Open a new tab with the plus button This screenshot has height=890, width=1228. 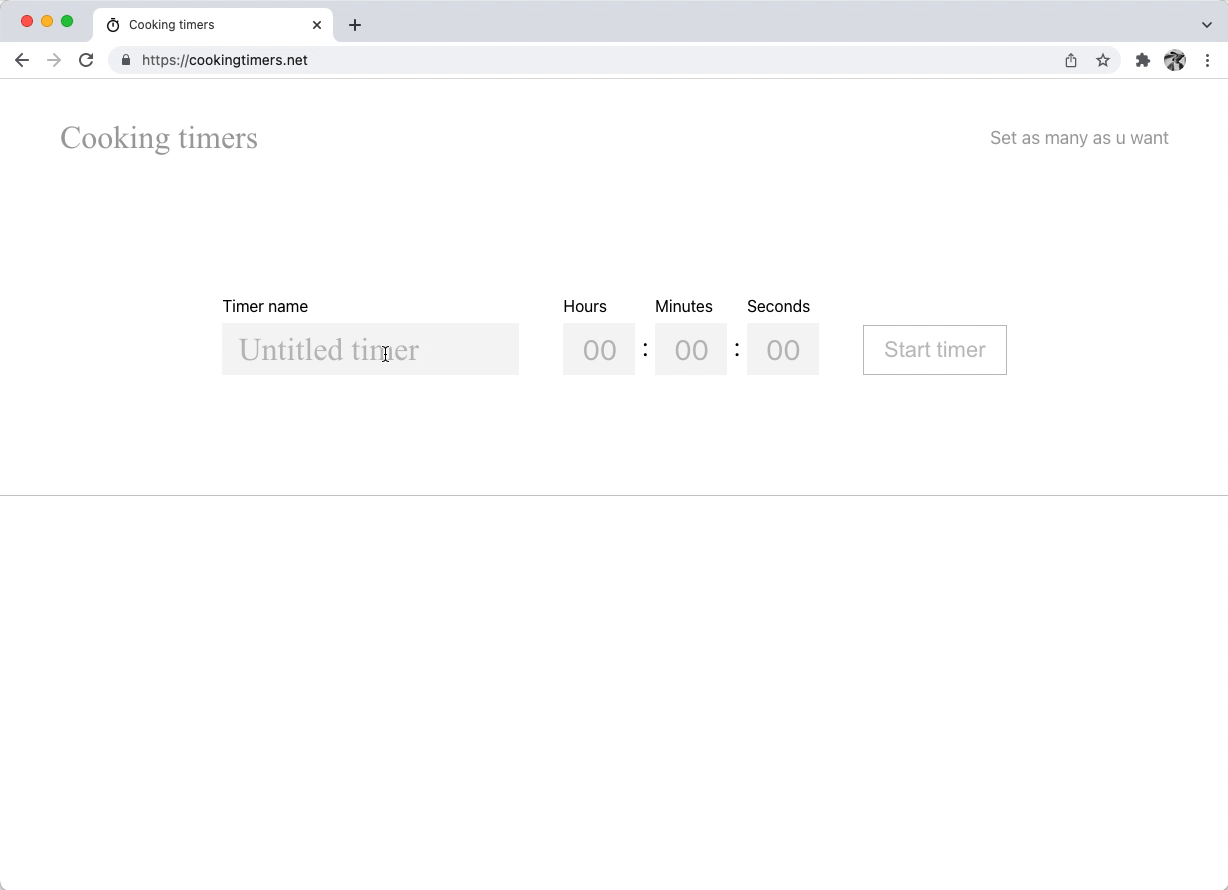pyautogui.click(x=355, y=25)
